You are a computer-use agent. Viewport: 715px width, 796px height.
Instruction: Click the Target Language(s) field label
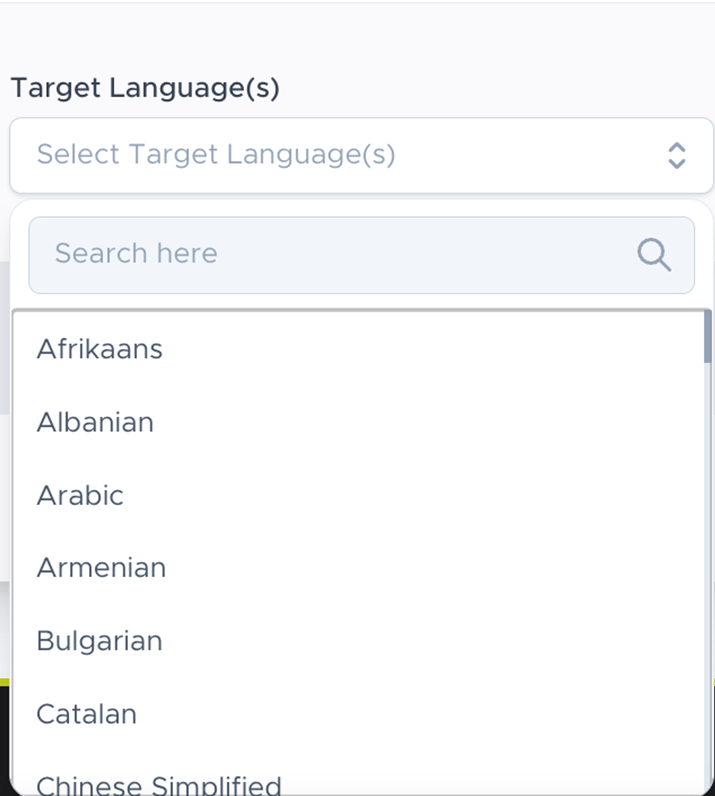tap(145, 88)
